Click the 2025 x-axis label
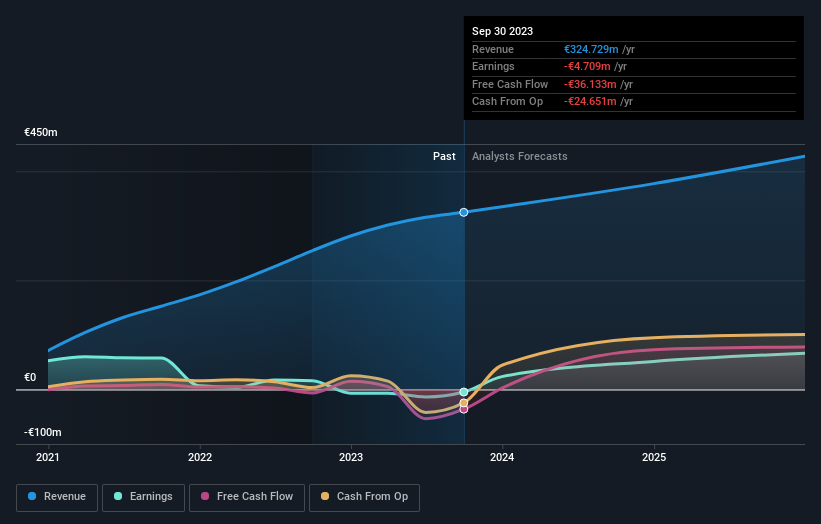 654,458
